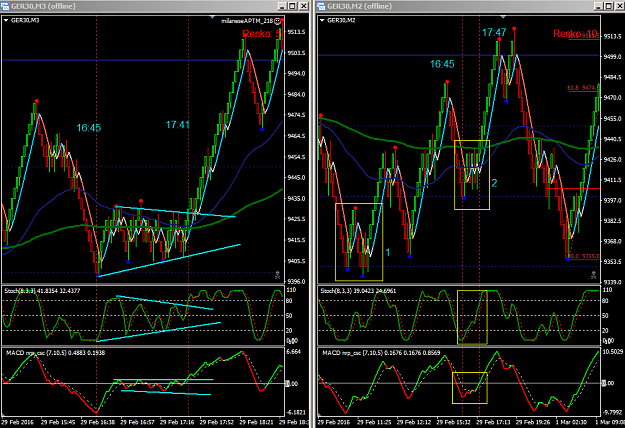Viewport: 625px width, 428px height.
Task: Click the skull icon in the GER30,M3 chart
Action: pos(277,275)
